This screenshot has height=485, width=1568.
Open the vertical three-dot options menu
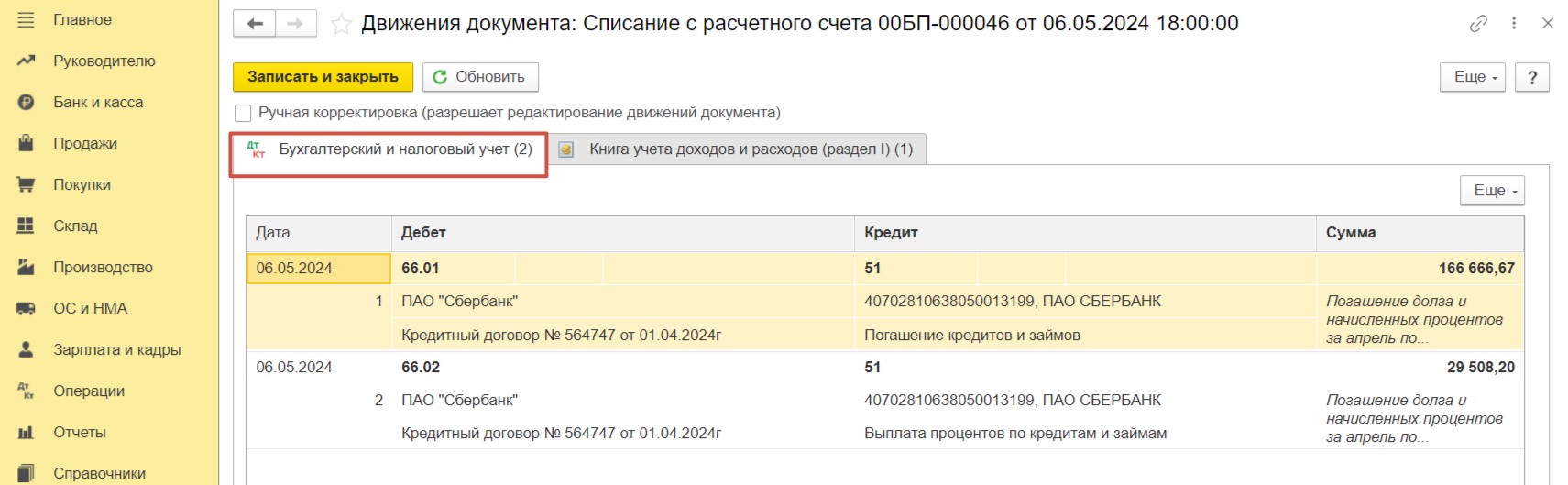[x=1514, y=24]
